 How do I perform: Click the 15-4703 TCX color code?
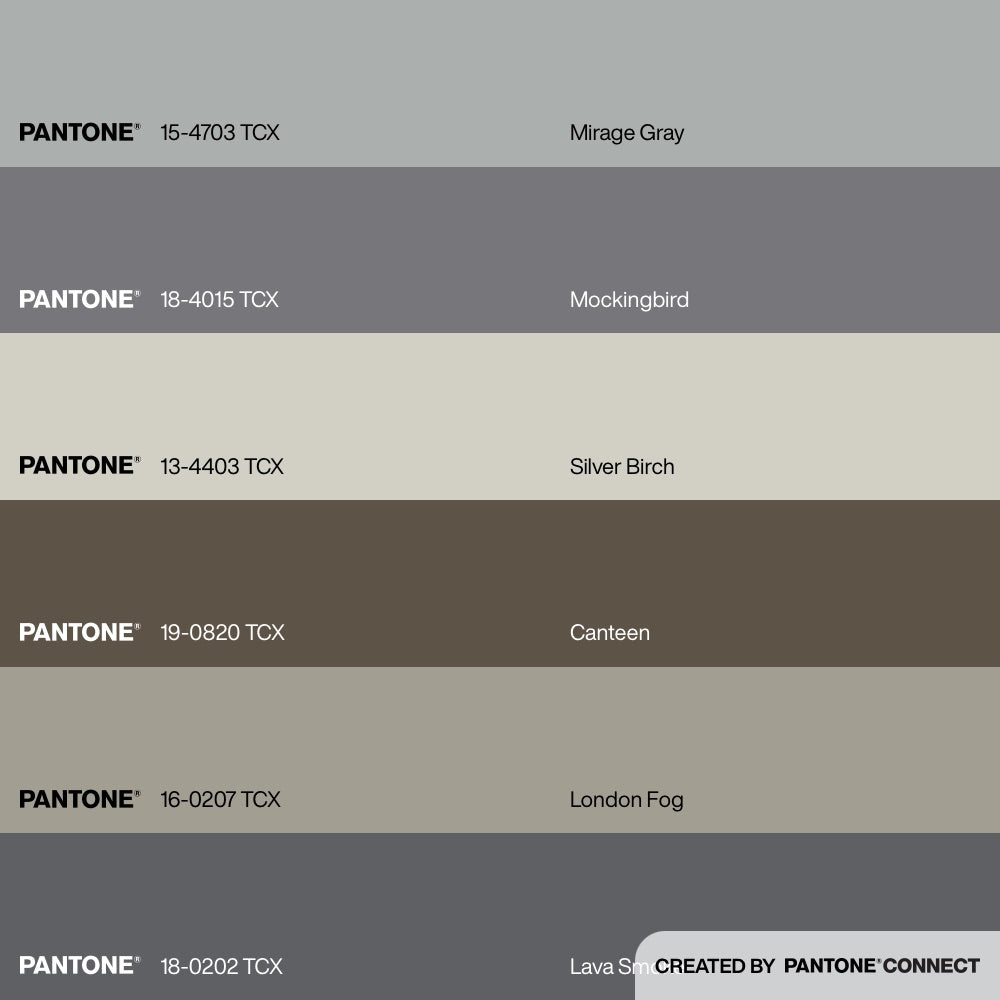(220, 132)
